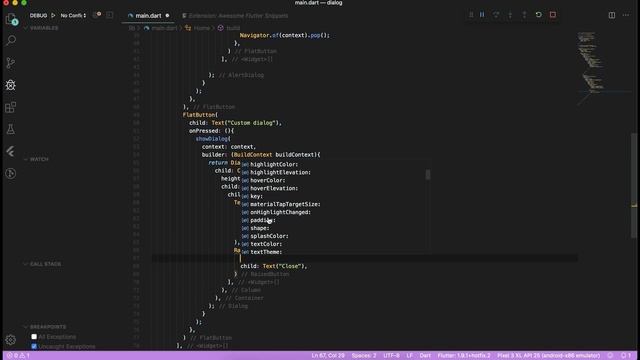Click LF end-of-line in status bar
Image resolution: width=640 pixels, height=360 pixels.
409,356
